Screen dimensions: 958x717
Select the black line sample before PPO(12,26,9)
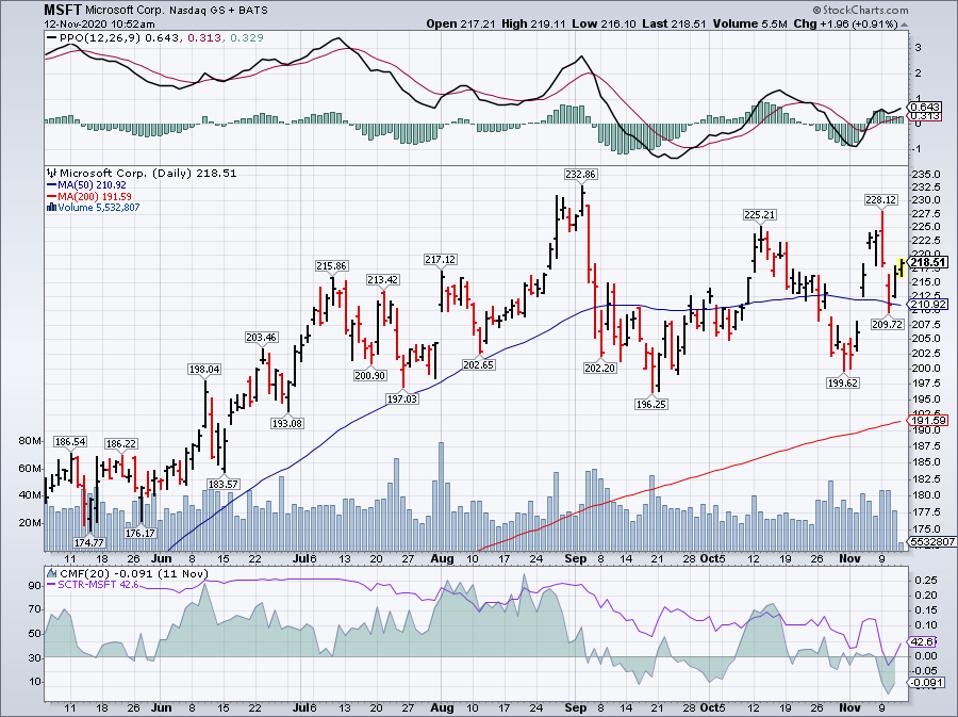coord(52,38)
